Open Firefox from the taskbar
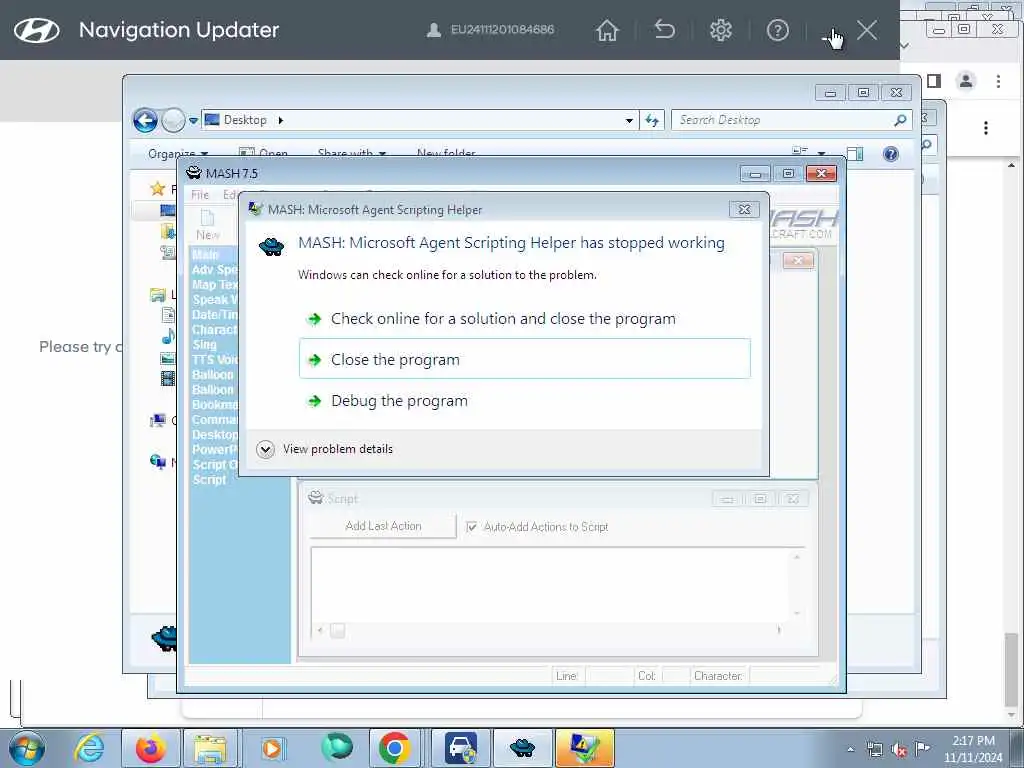1024x768 pixels. tap(150, 748)
